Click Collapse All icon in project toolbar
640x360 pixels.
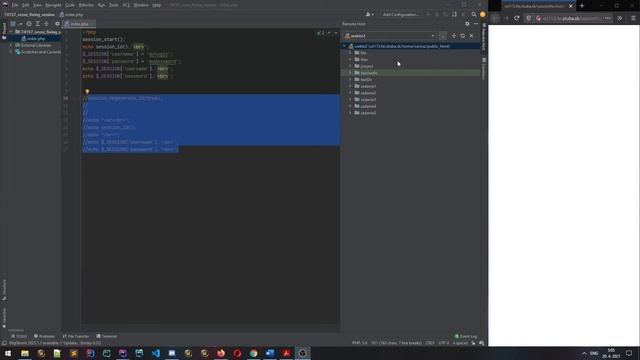coord(46,24)
